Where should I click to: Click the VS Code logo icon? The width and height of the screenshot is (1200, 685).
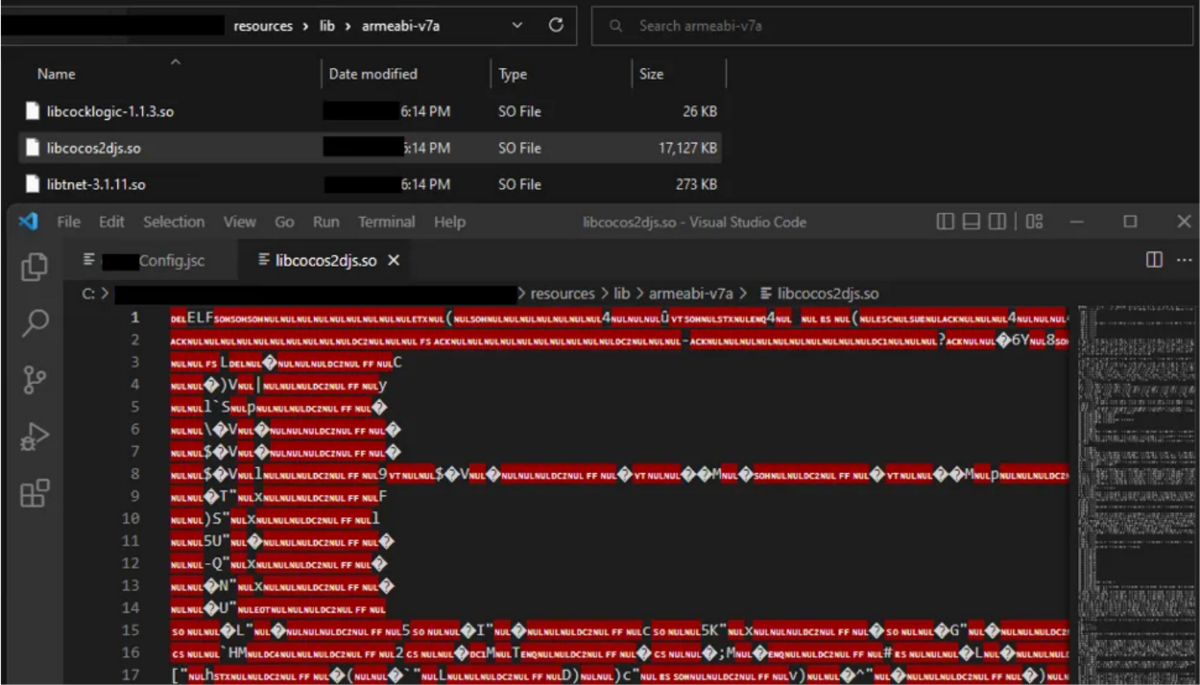point(28,222)
